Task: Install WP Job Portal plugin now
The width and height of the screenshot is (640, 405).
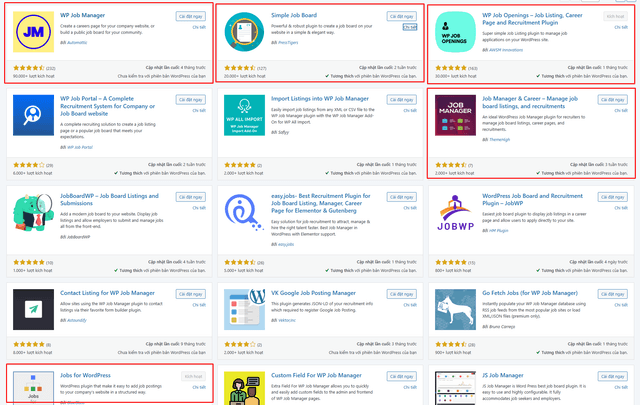Action: coord(191,100)
